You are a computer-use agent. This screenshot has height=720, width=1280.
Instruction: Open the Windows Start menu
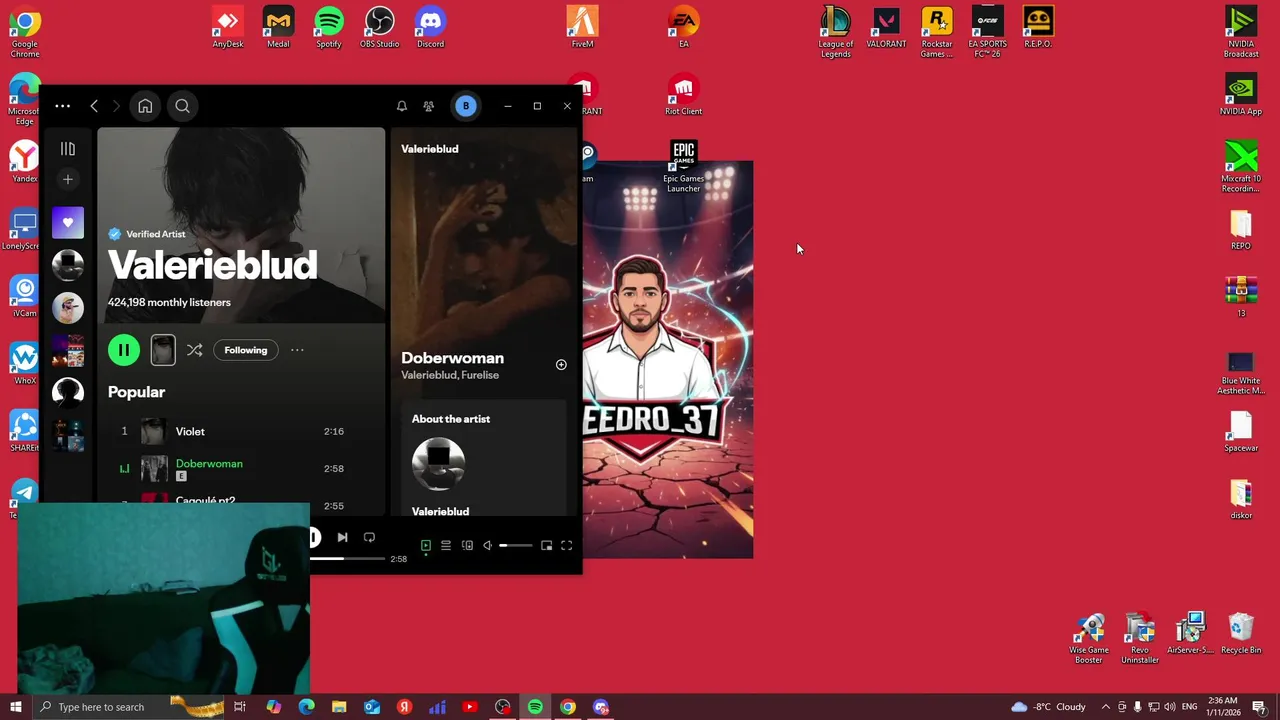pyautogui.click(x=16, y=707)
